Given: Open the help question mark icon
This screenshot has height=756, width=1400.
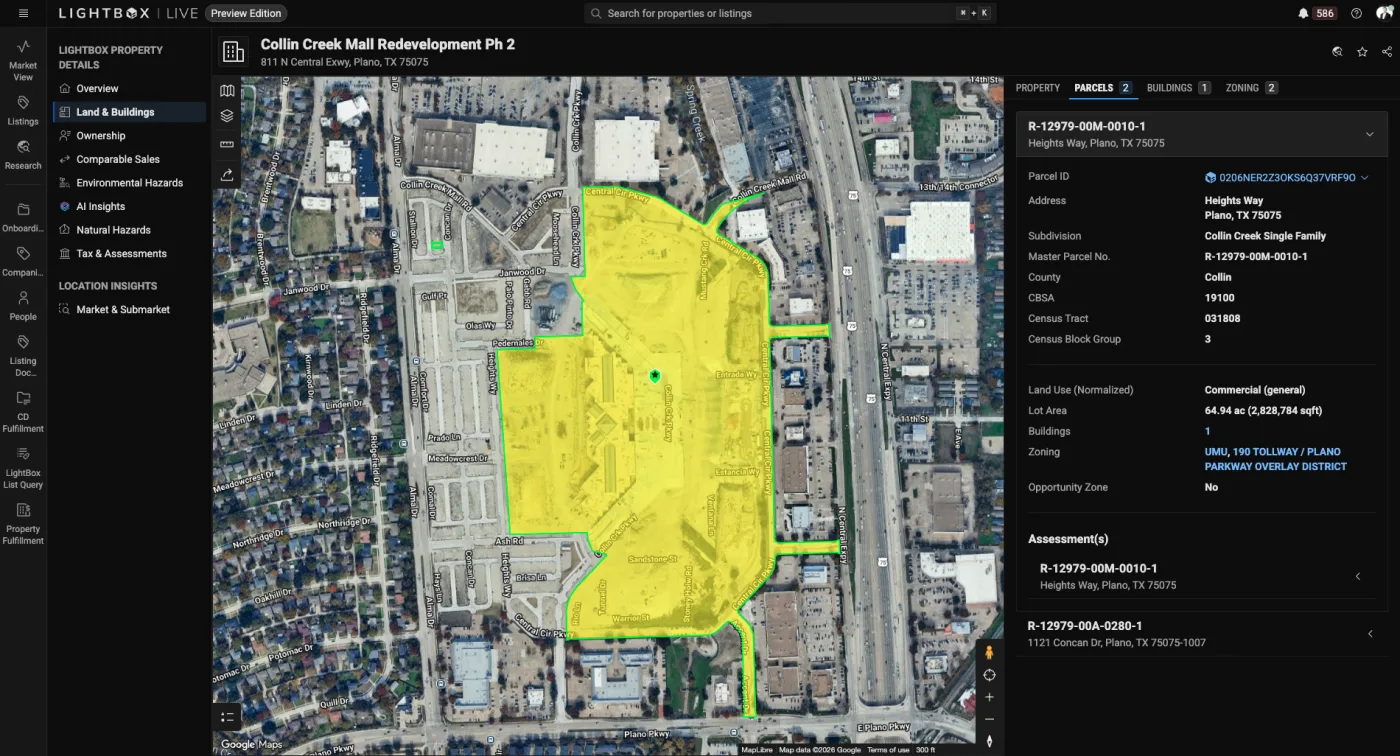Looking at the screenshot, I should coord(1356,13).
